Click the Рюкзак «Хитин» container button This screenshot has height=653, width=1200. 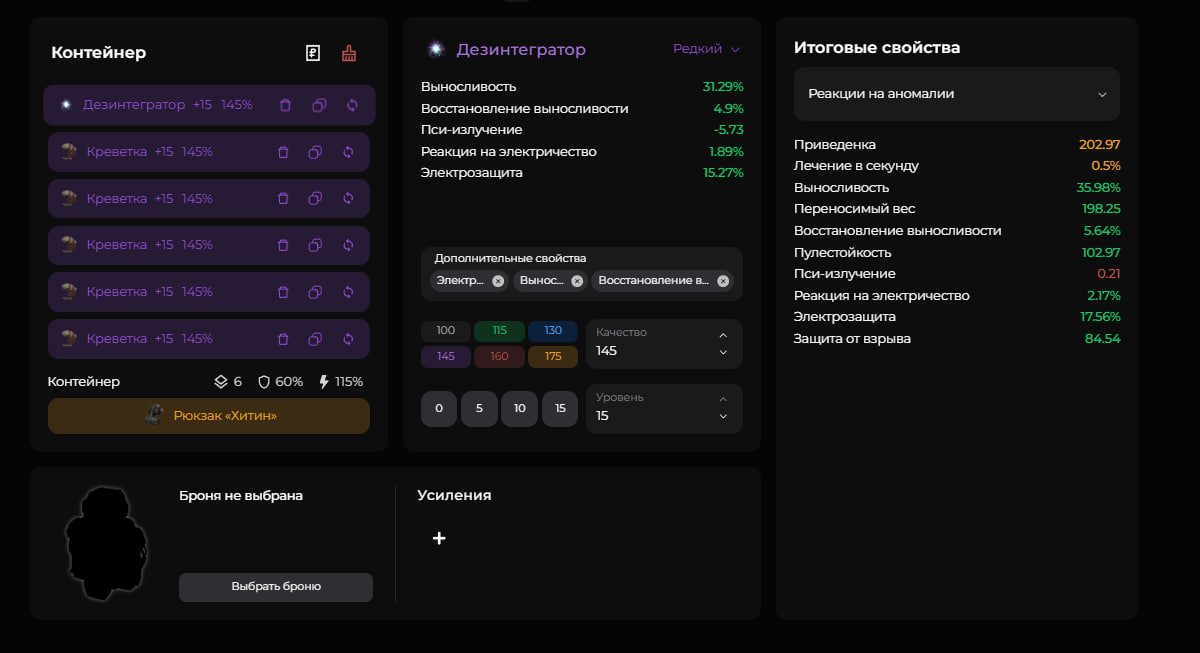(x=209, y=416)
